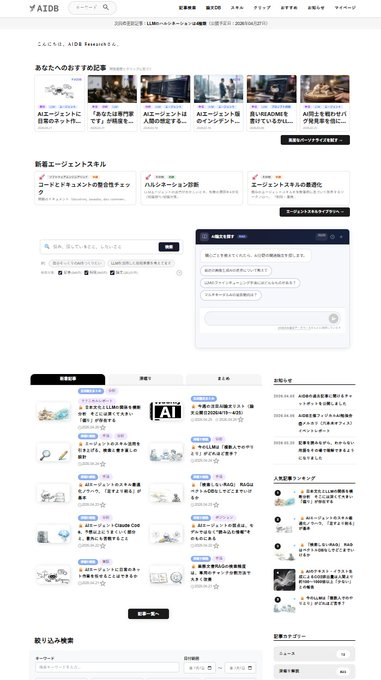Open notice about メルカリ event report
Image resolution: width=381 pixels, height=680 pixels.
tap(325, 423)
